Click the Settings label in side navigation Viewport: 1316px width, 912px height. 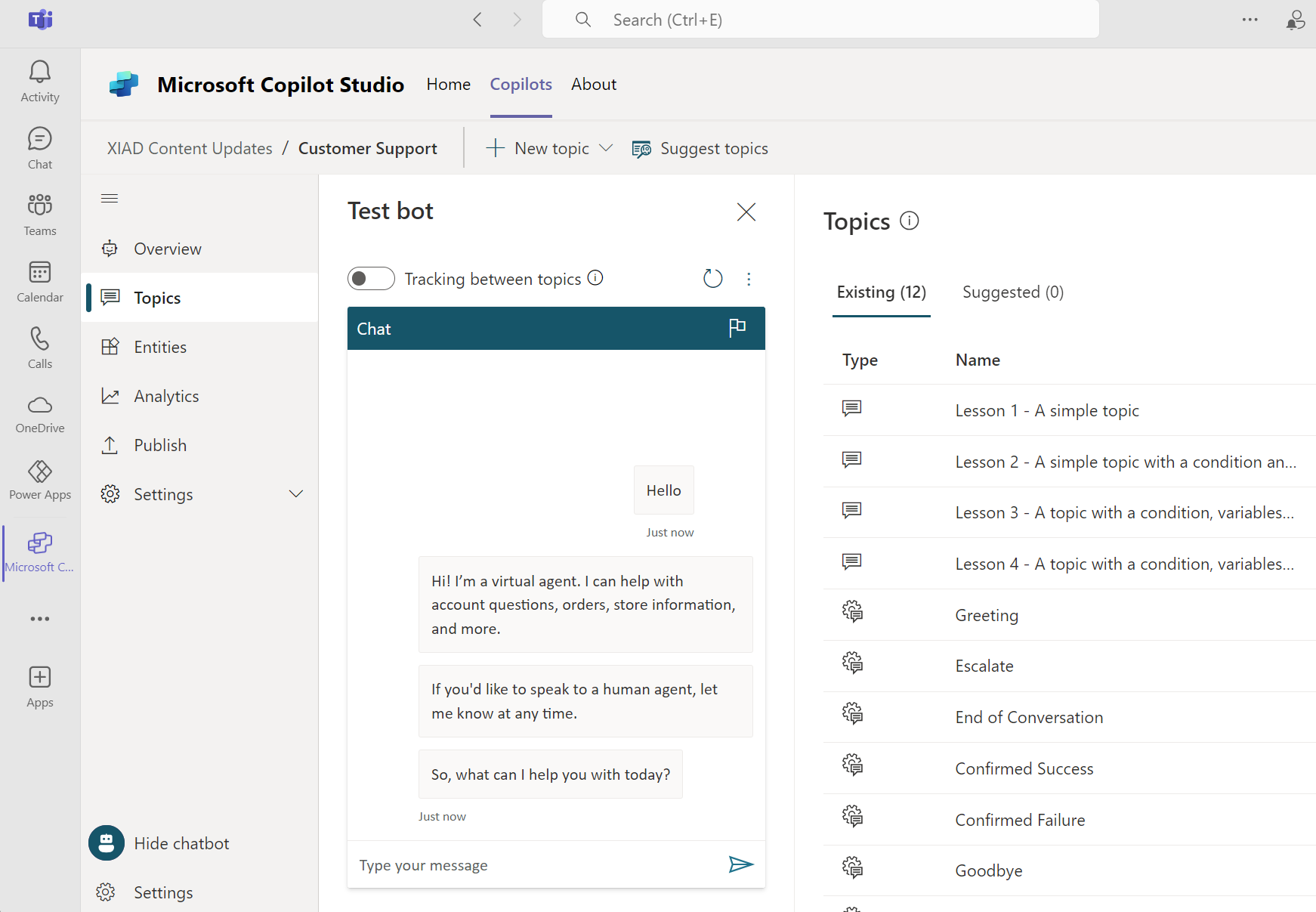(x=163, y=494)
